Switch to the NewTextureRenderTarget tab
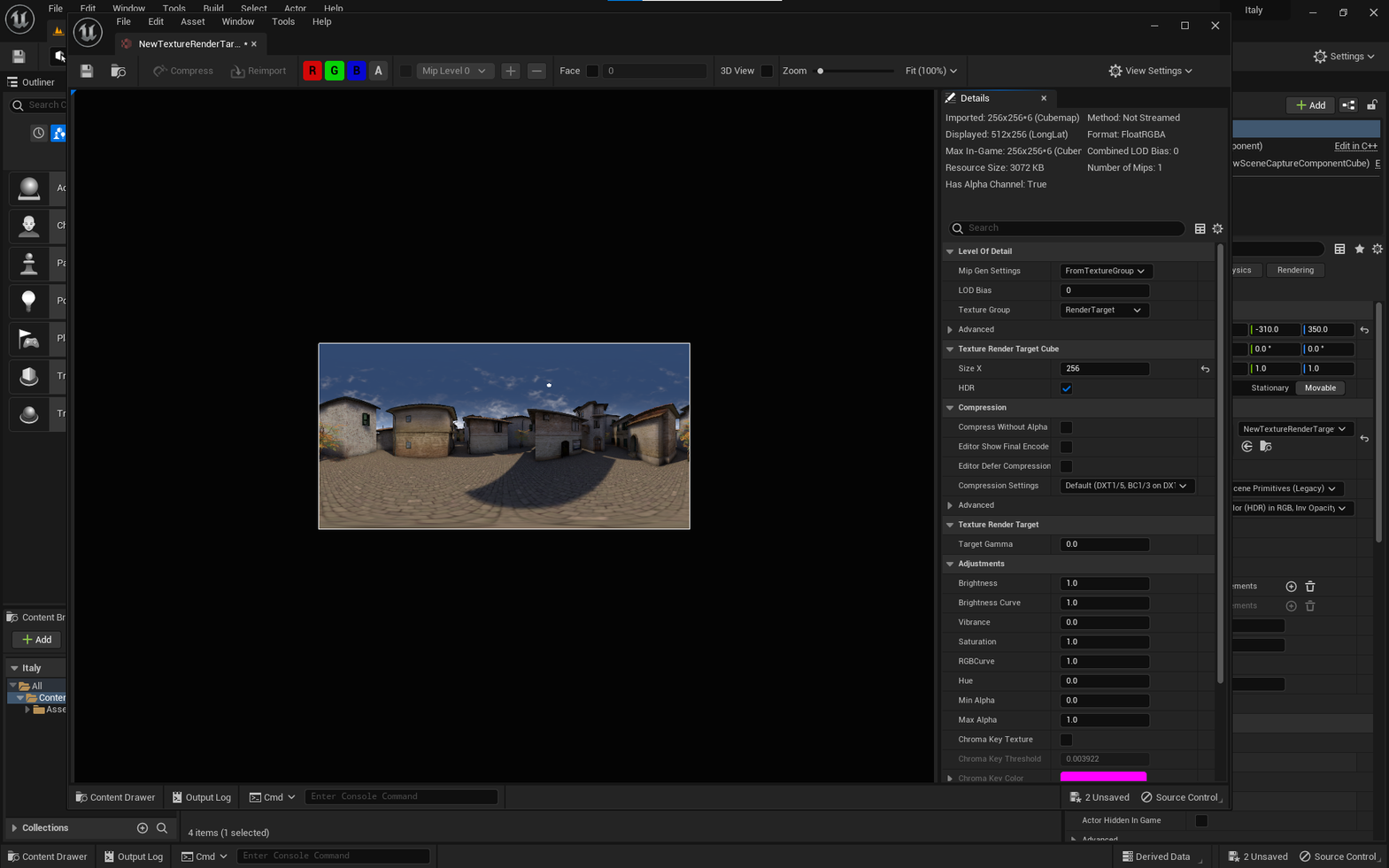1389x868 pixels. 189,43
